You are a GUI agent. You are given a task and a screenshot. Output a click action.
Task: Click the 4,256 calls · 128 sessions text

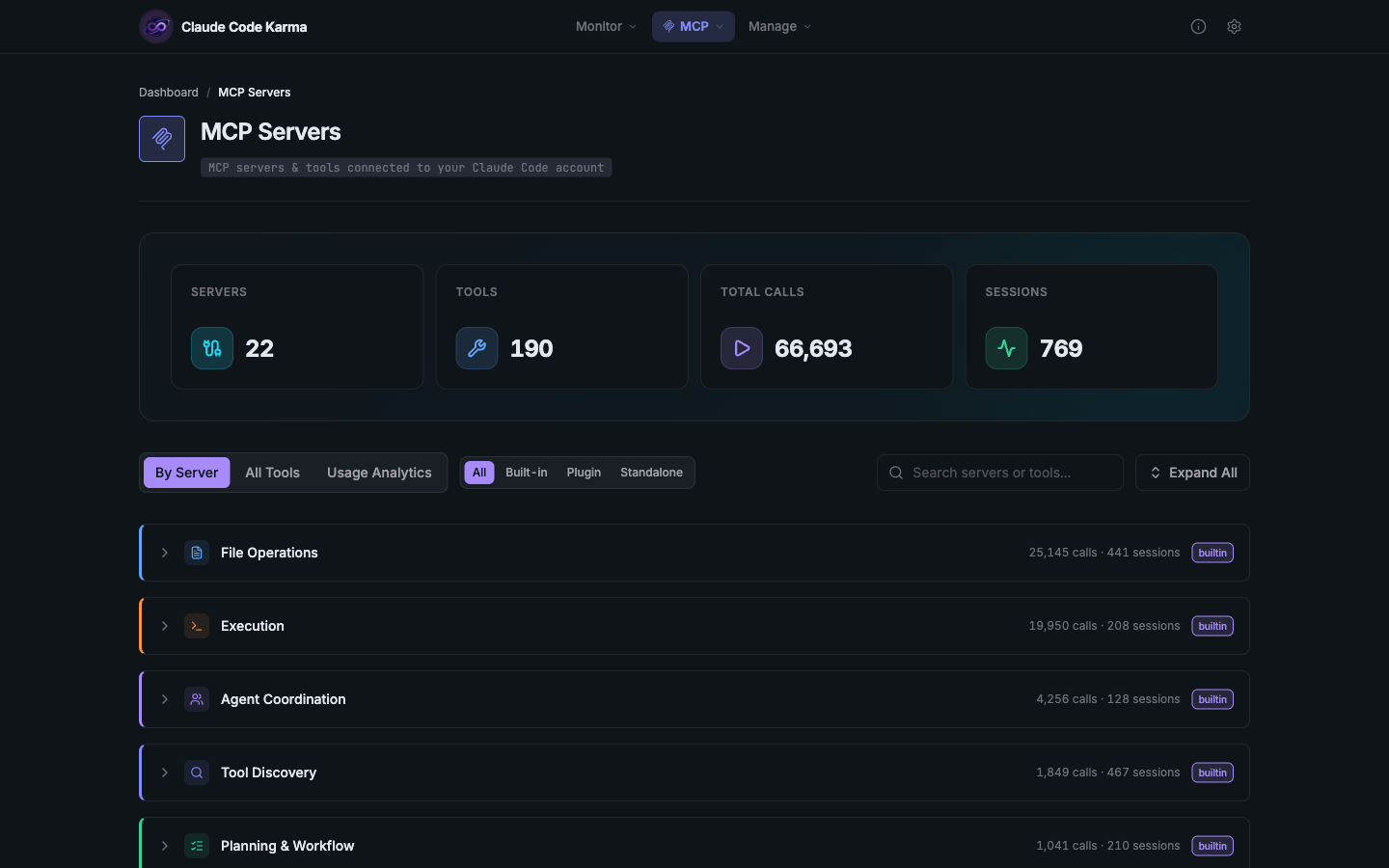pos(1108,699)
